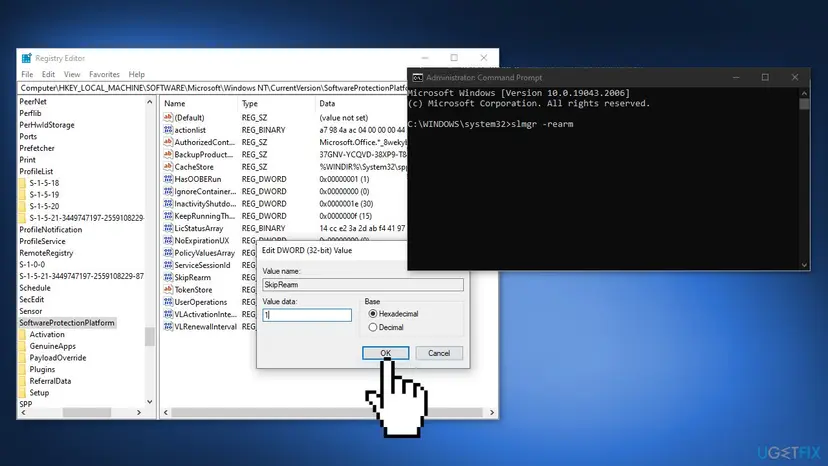Click the tree pane scroll up arrow
The width and height of the screenshot is (828, 466).
point(149,101)
